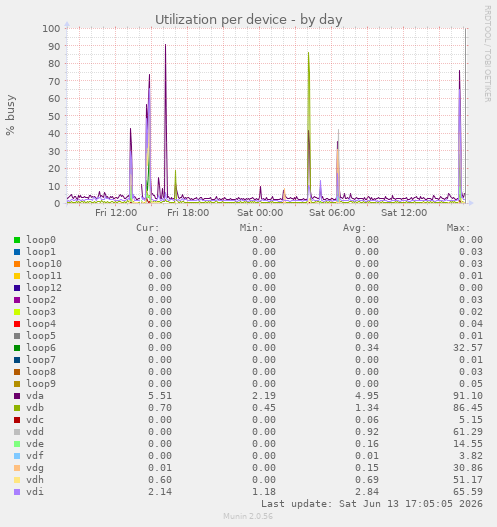Select the 'loop2' legend label

(x=41, y=300)
